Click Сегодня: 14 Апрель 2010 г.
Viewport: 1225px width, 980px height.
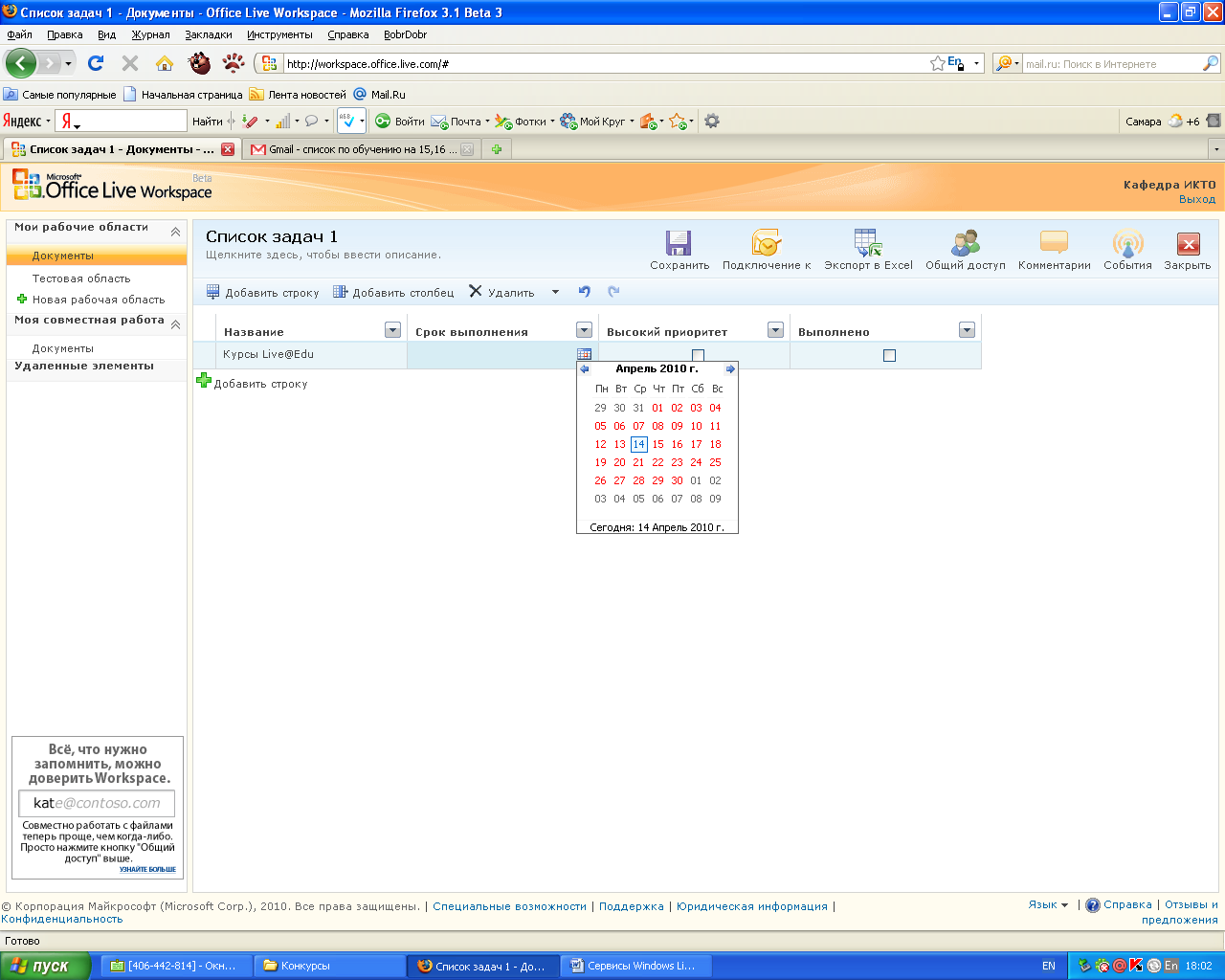pyautogui.click(x=657, y=527)
